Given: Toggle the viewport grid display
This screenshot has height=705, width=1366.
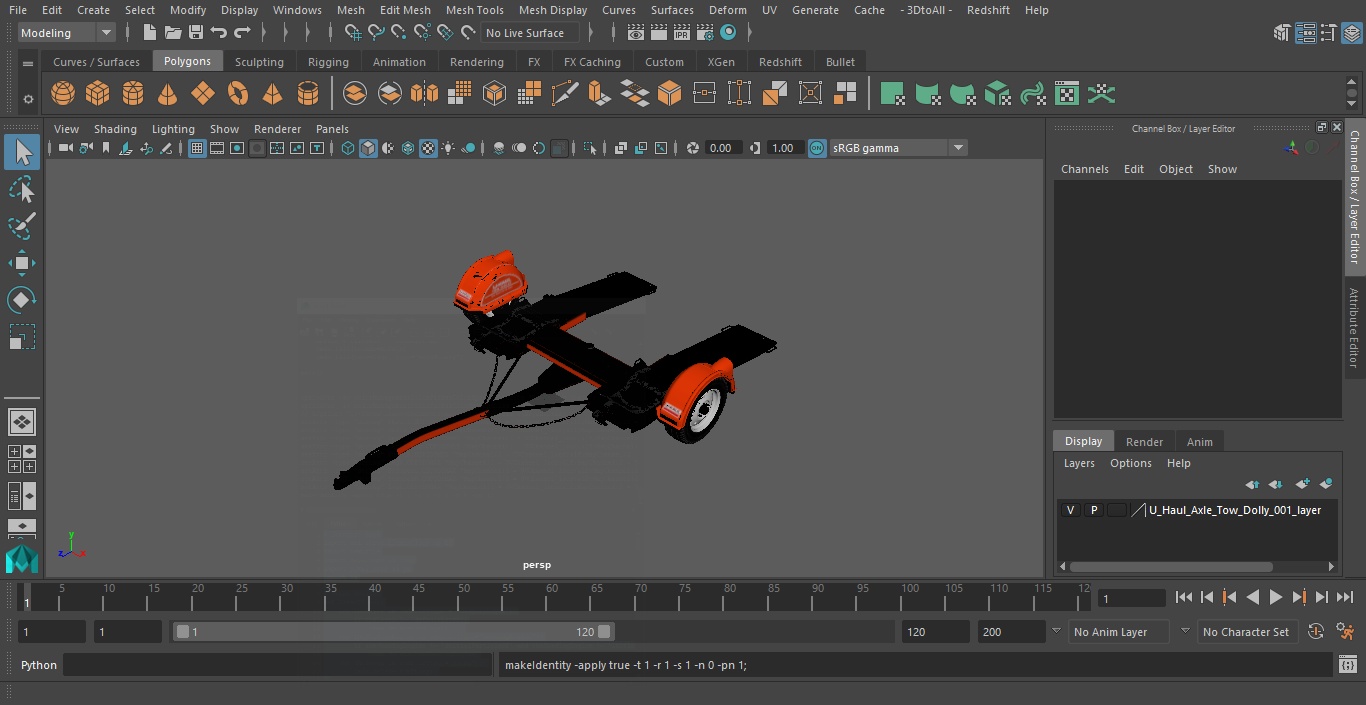Looking at the screenshot, I should pyautogui.click(x=197, y=148).
